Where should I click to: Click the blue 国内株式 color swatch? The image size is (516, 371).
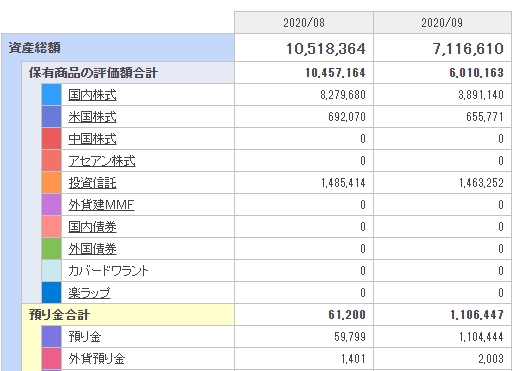click(x=52, y=95)
